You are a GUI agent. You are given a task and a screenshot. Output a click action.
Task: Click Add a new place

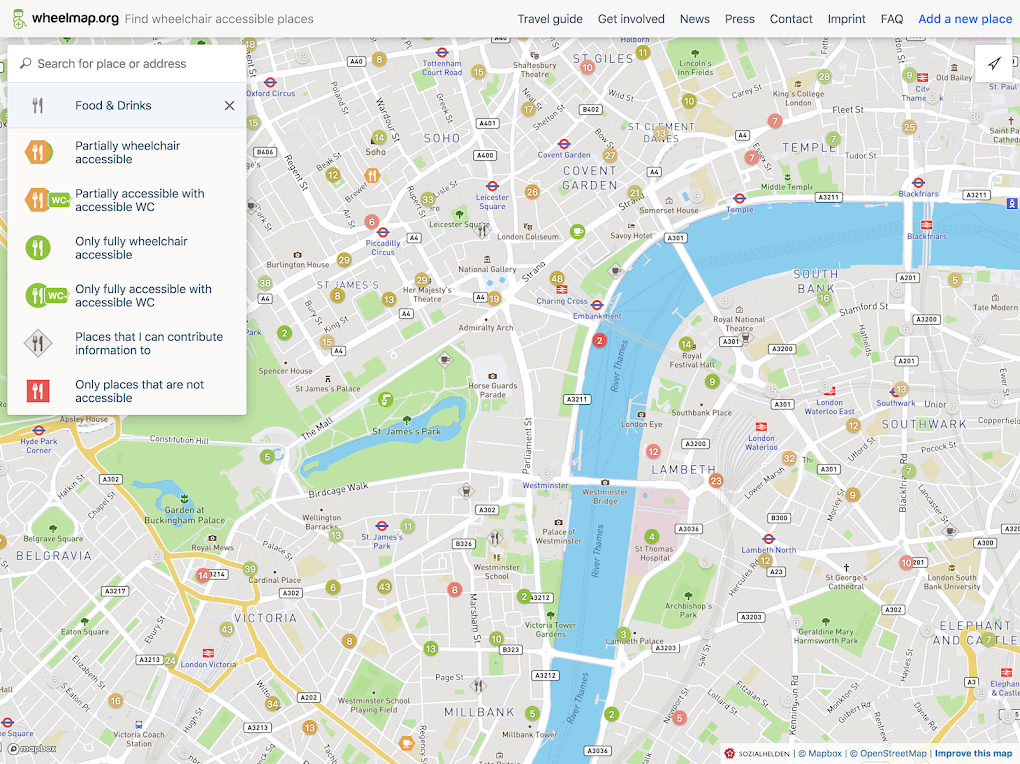click(x=965, y=19)
